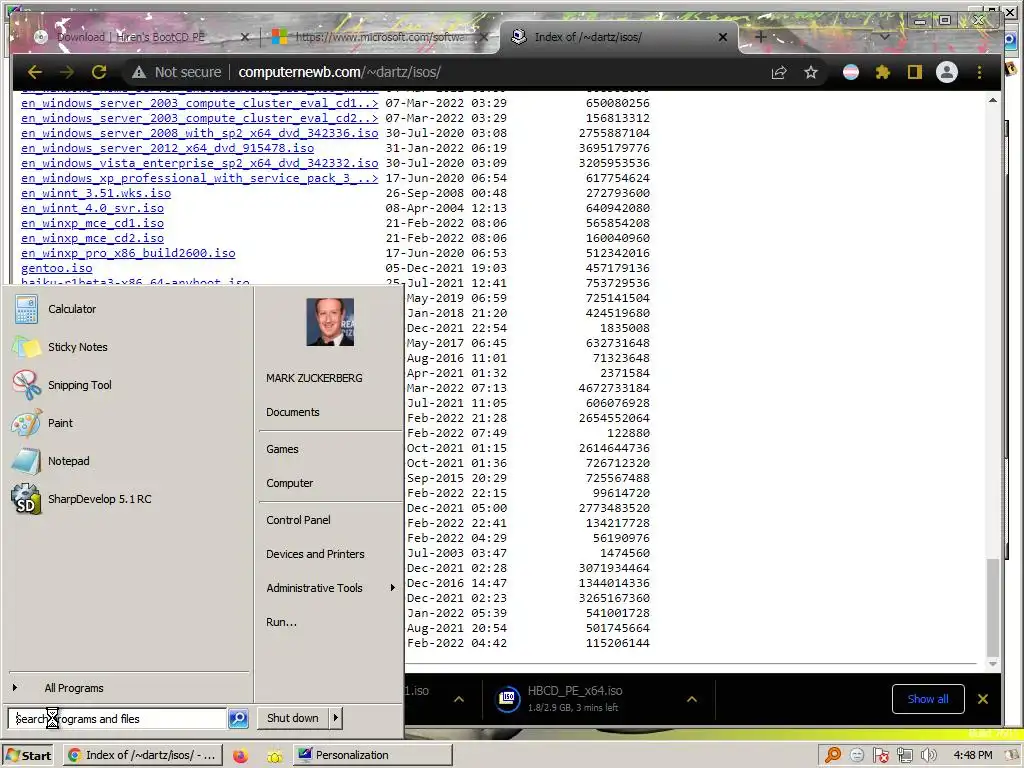Viewport: 1024px width, 768px height.
Task: Click the Shut down button
Action: click(293, 718)
